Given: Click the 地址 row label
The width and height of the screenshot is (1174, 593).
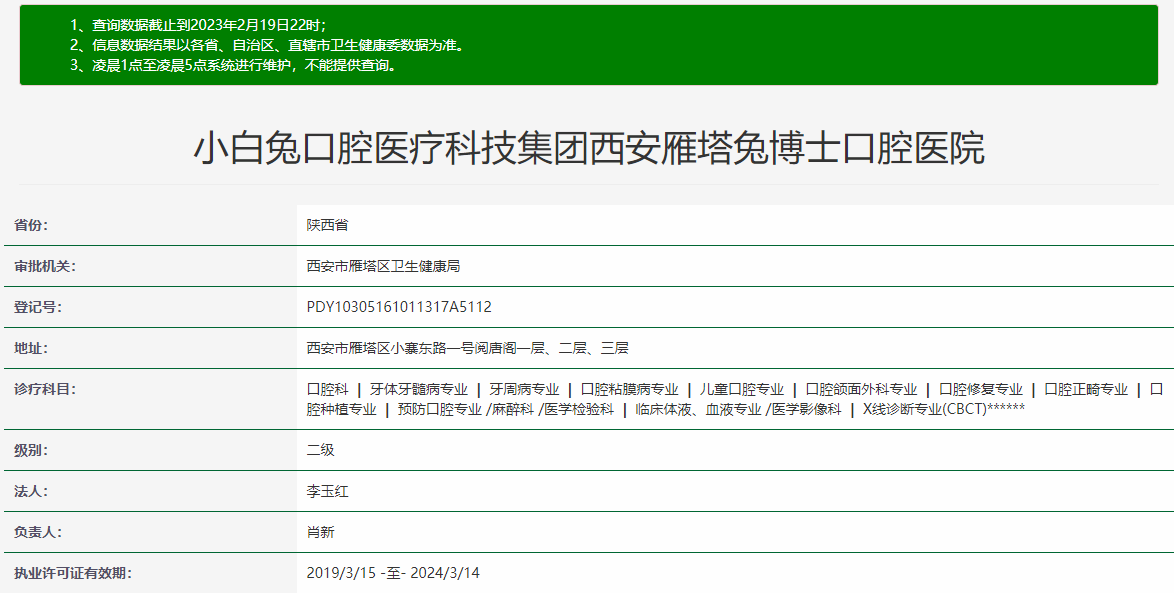Looking at the screenshot, I should [30, 348].
